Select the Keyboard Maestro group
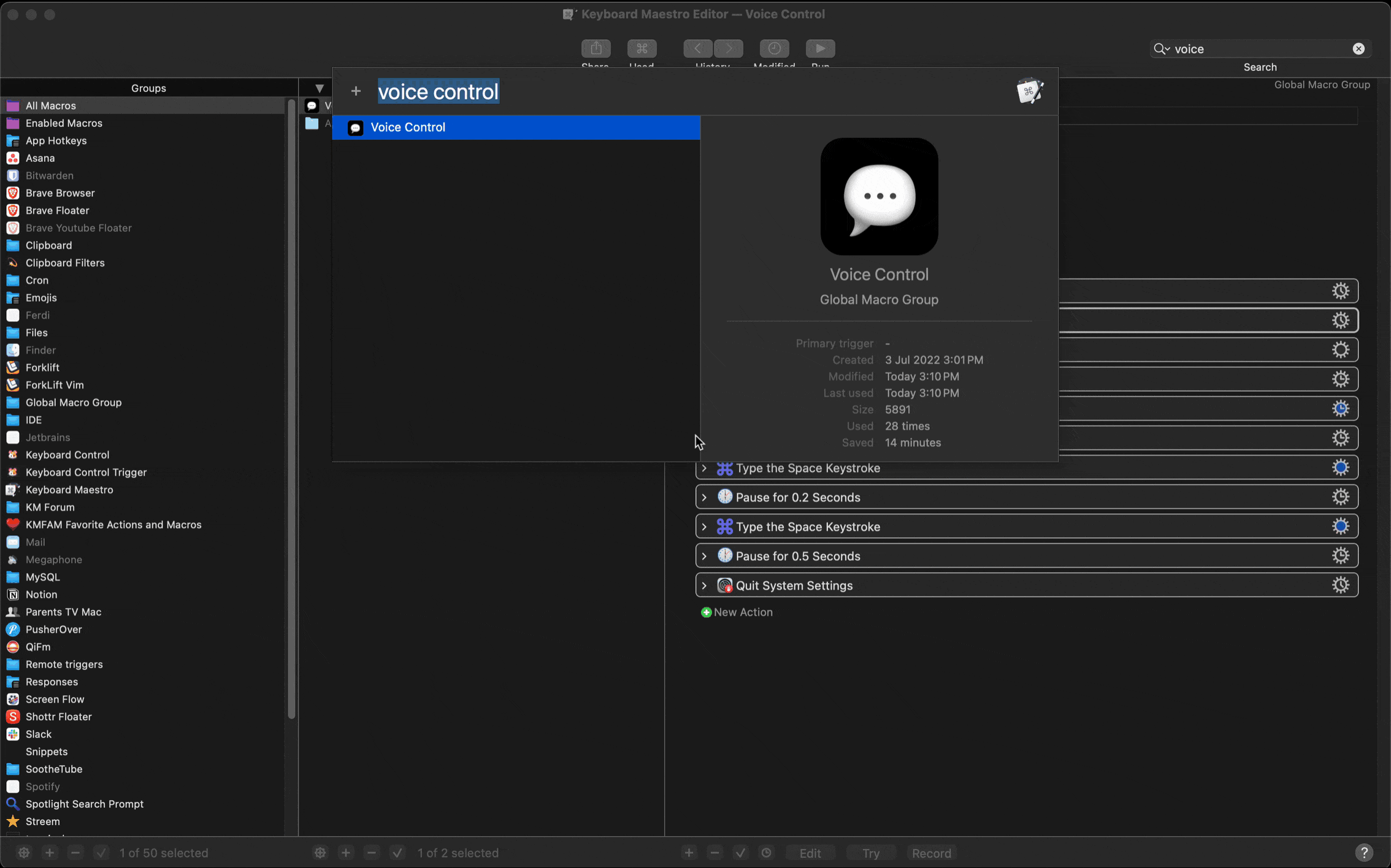Image resolution: width=1391 pixels, height=868 pixels. click(x=143, y=490)
